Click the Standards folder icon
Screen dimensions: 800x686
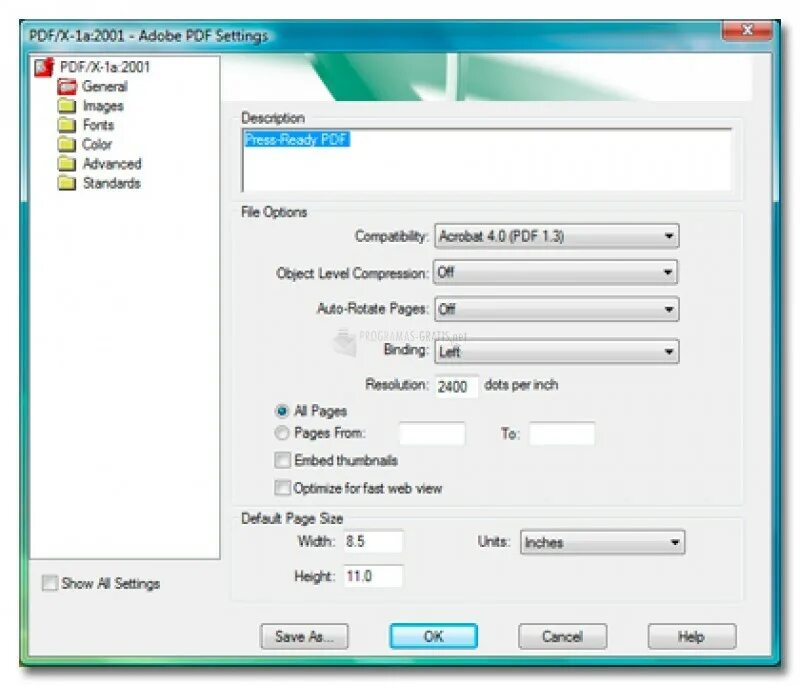click(67, 183)
